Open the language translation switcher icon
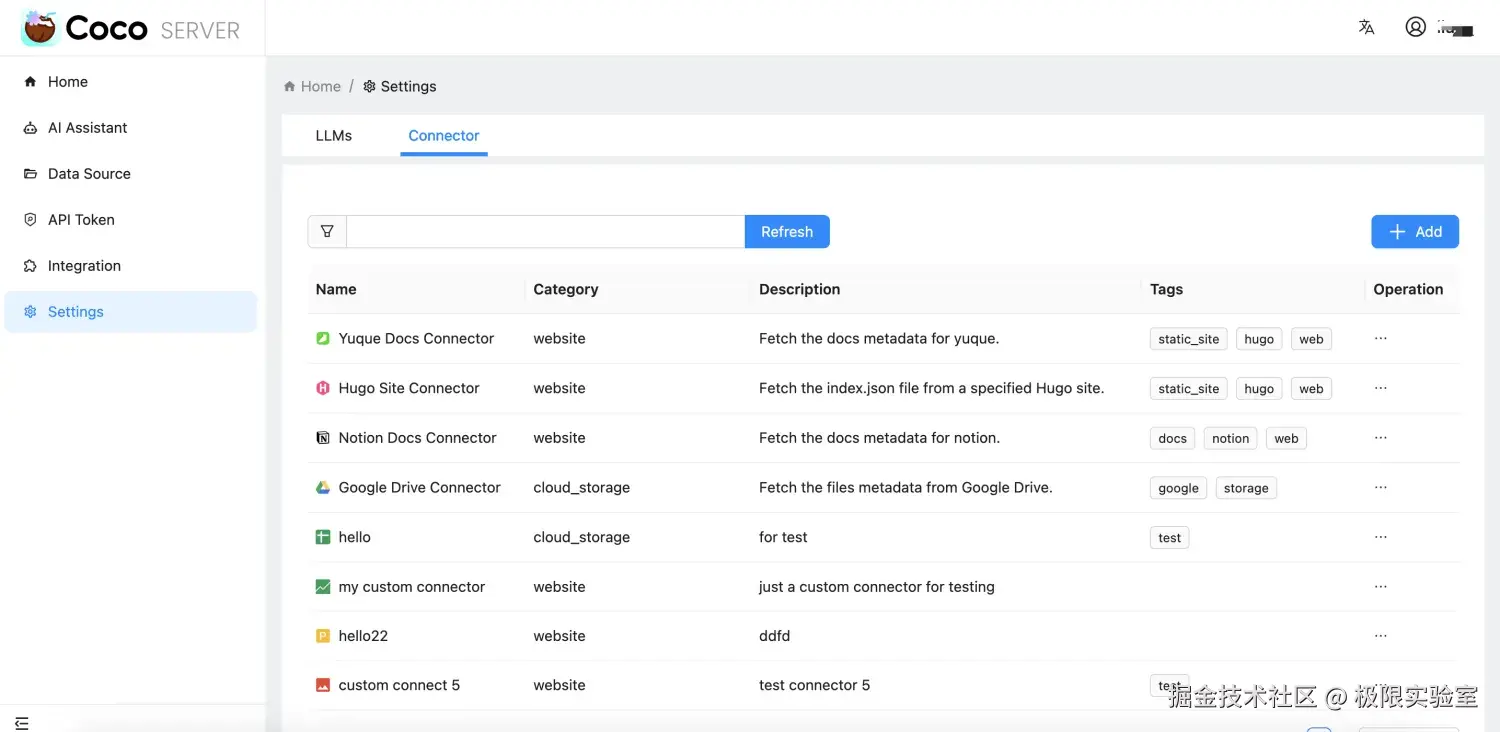 1366,28
